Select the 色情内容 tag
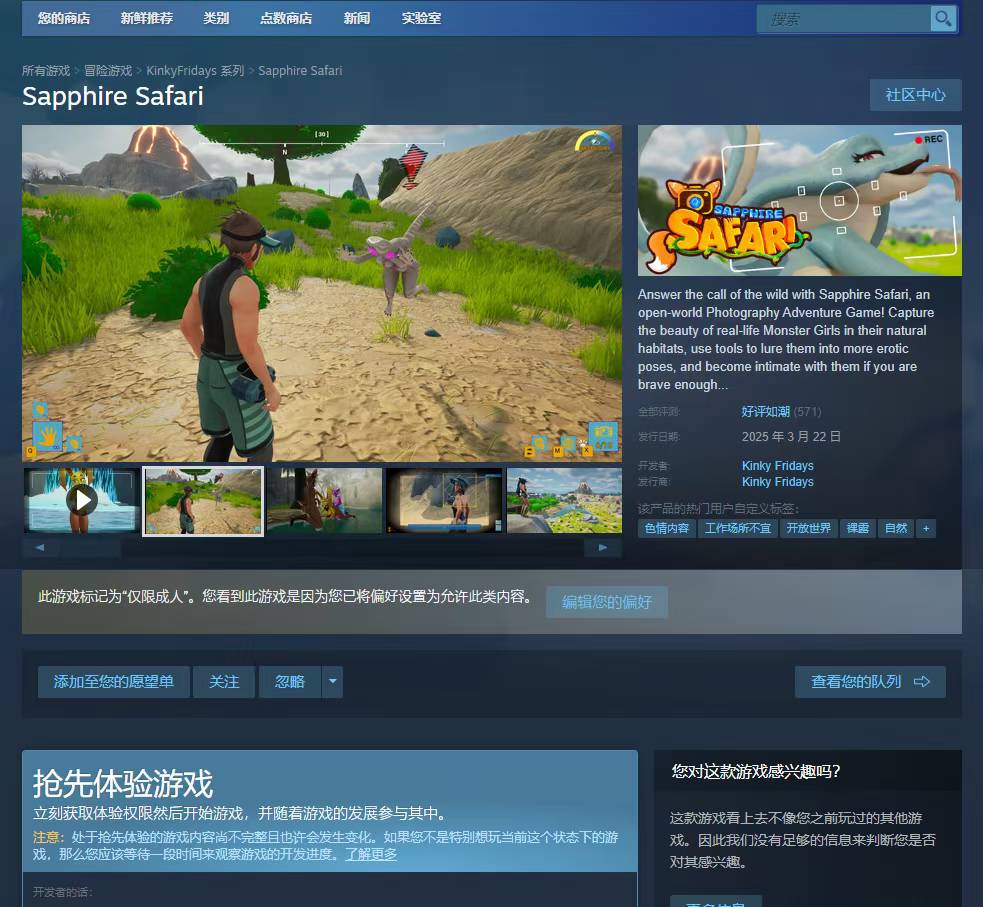 pos(666,528)
